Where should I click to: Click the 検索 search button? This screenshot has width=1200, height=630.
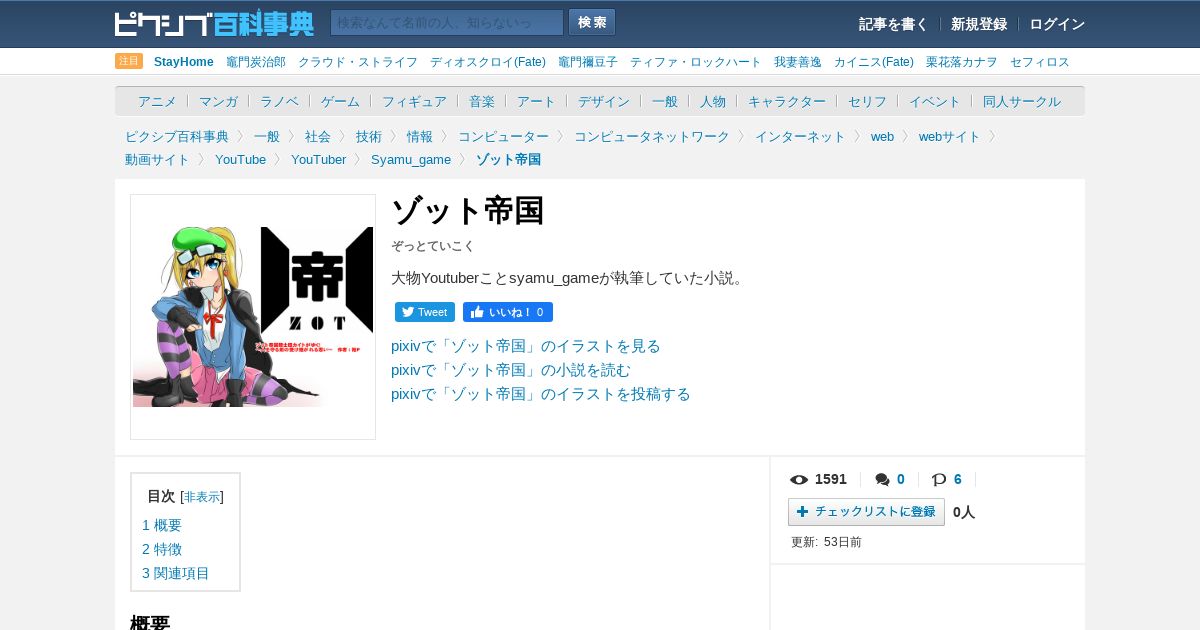(592, 22)
